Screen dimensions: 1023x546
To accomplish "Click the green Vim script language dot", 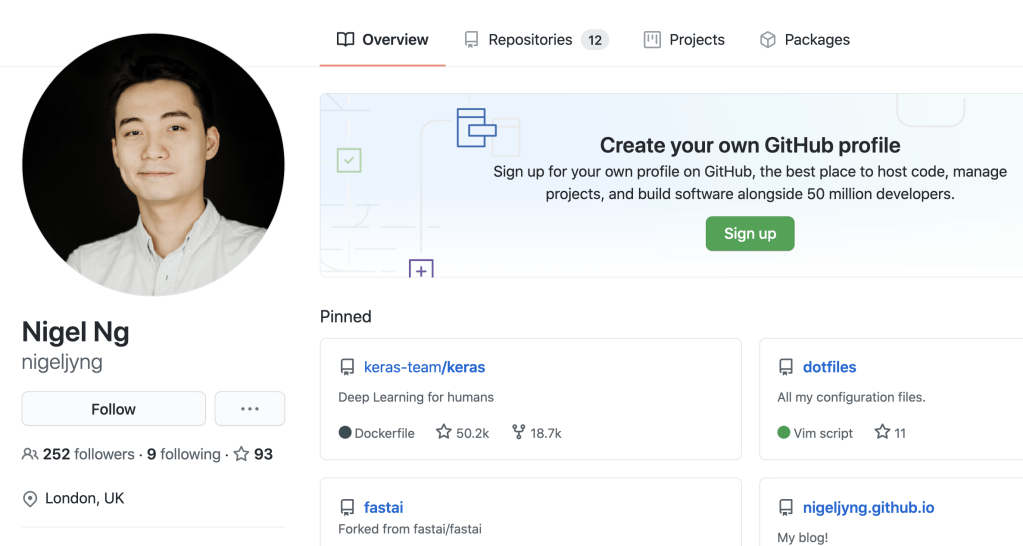I will click(784, 433).
